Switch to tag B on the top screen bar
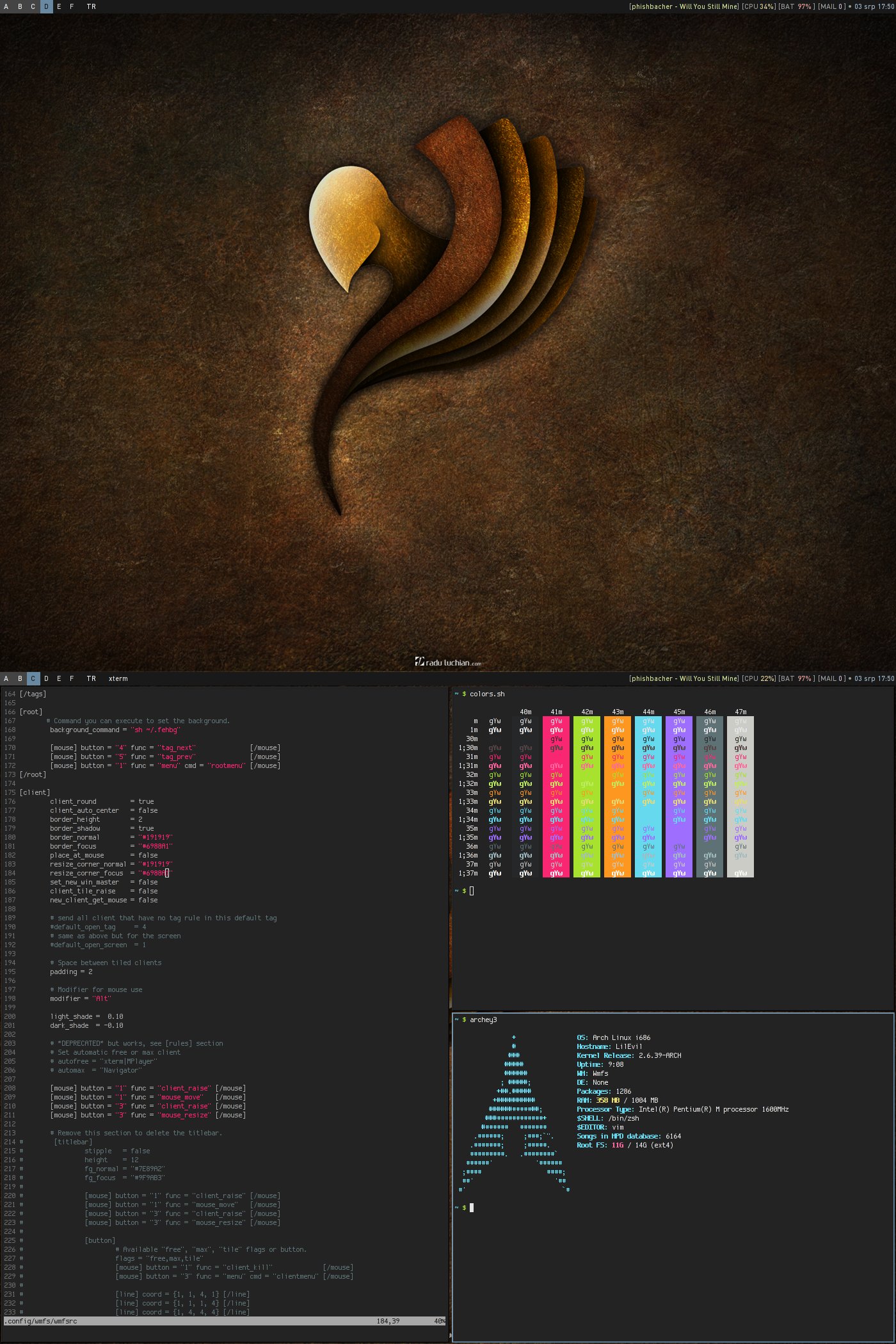This screenshot has height=1344, width=896. click(20, 6)
